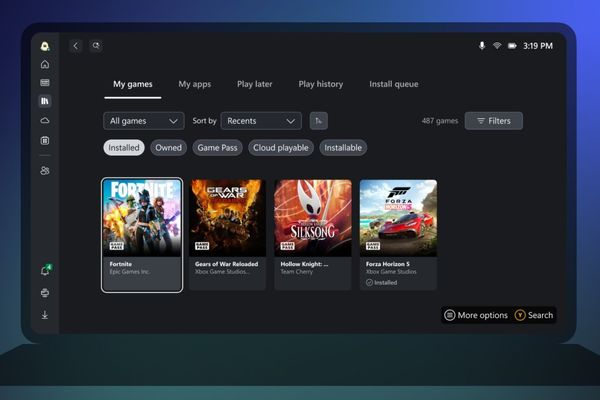The height and width of the screenshot is (400, 600).
Task: Toggle the Game Pass filter chip
Action: [x=217, y=148]
